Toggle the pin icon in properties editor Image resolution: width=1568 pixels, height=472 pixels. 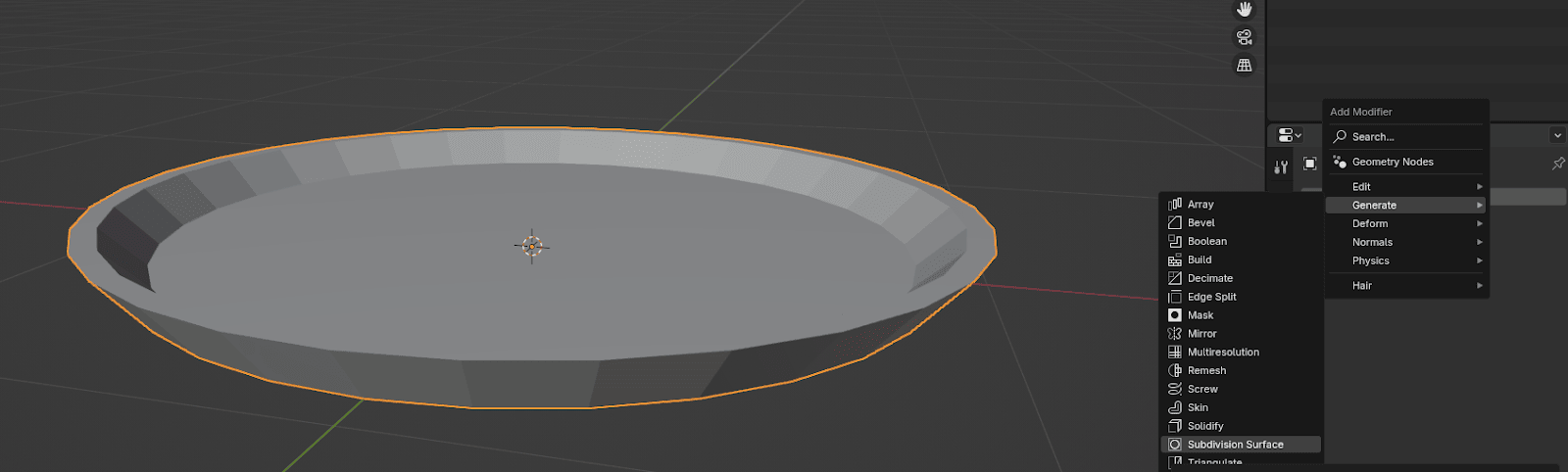point(1558,164)
